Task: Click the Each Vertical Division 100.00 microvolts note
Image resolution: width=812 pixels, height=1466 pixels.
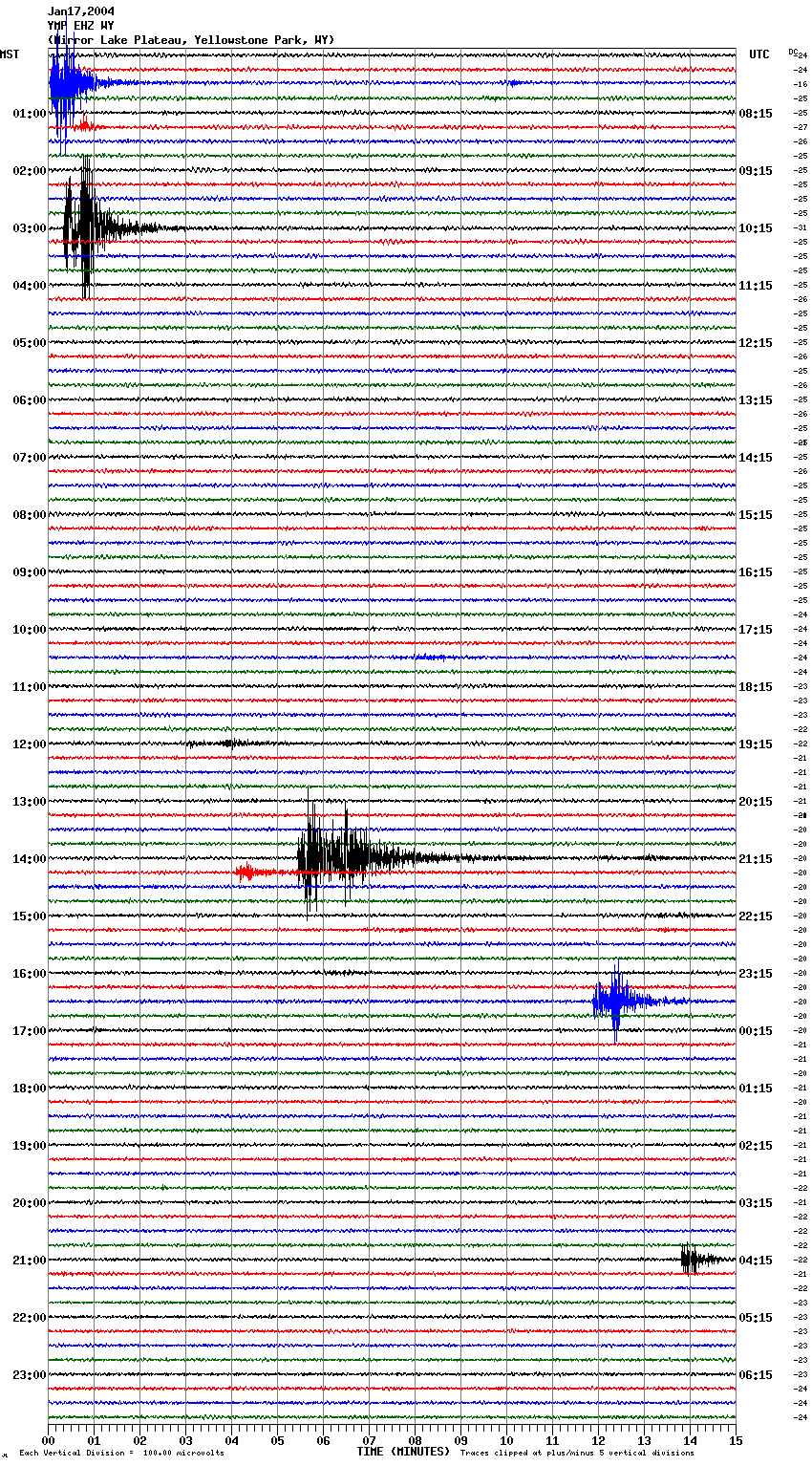Action: tap(121, 1454)
